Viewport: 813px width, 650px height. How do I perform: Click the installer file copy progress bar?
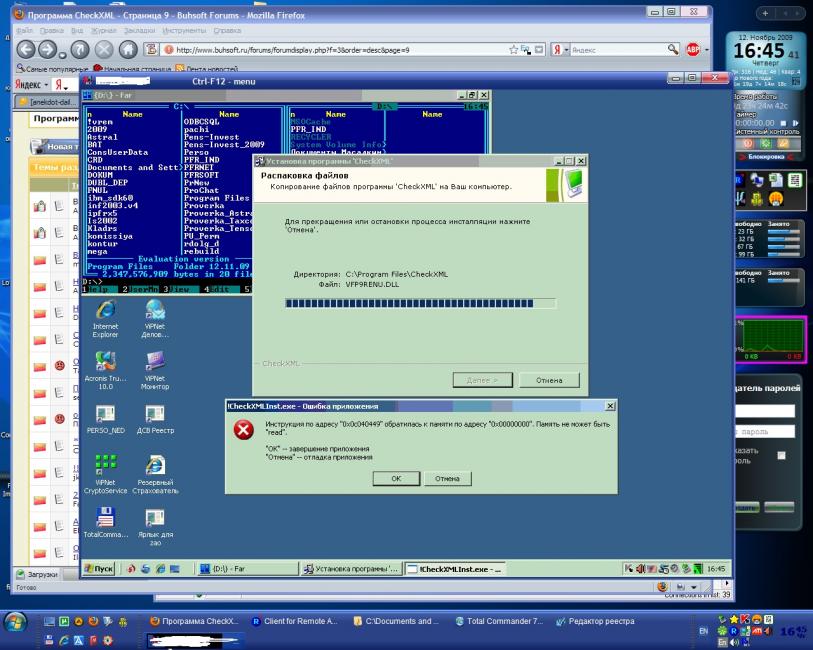coord(420,303)
